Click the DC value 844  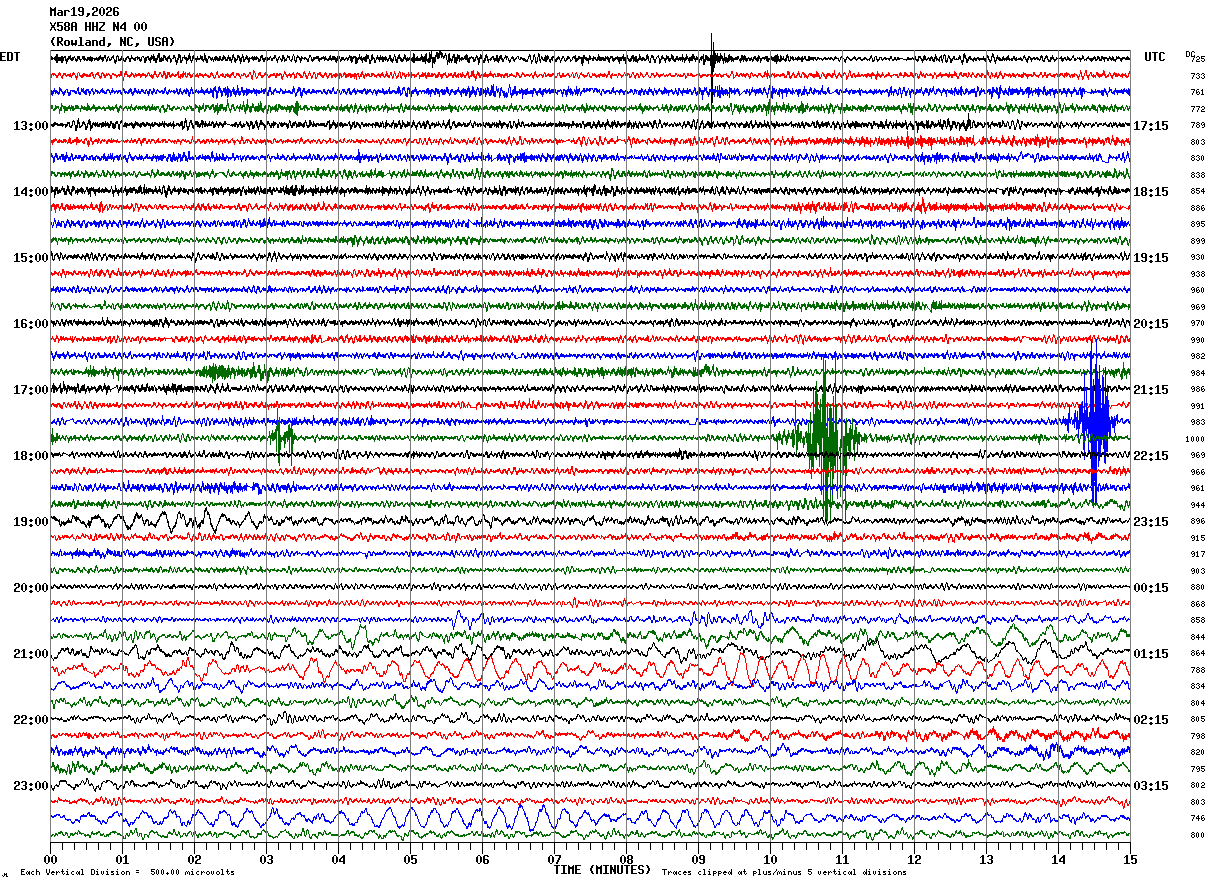pyautogui.click(x=1198, y=637)
